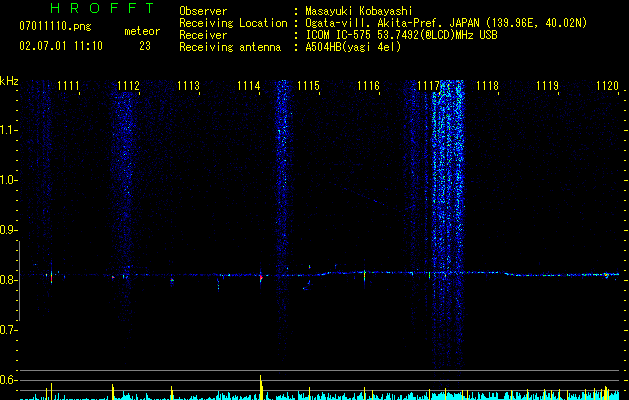Click the Receiver field label
Viewport: 629px width, 400px height.
(x=203, y=35)
